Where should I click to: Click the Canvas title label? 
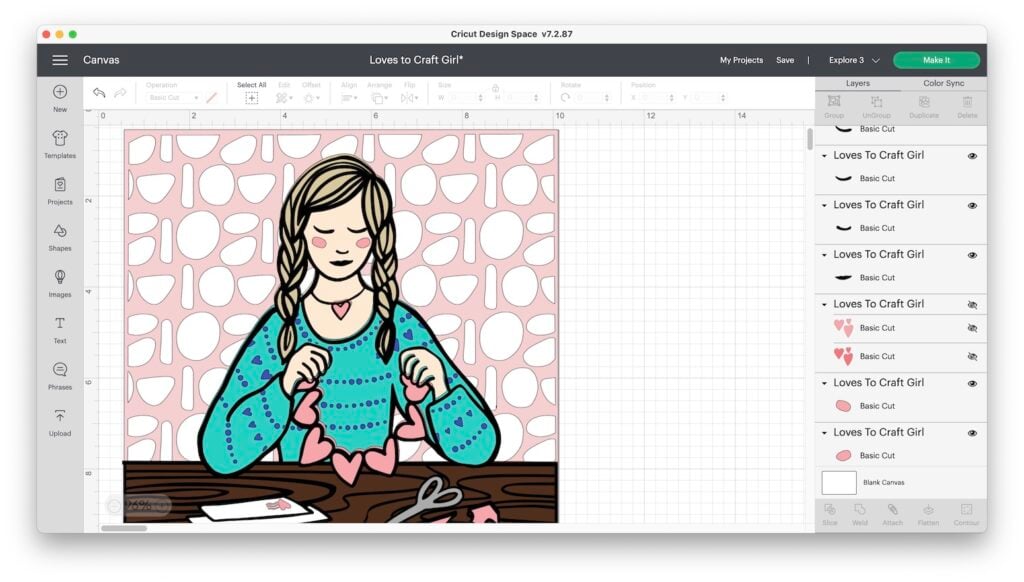click(x=101, y=60)
